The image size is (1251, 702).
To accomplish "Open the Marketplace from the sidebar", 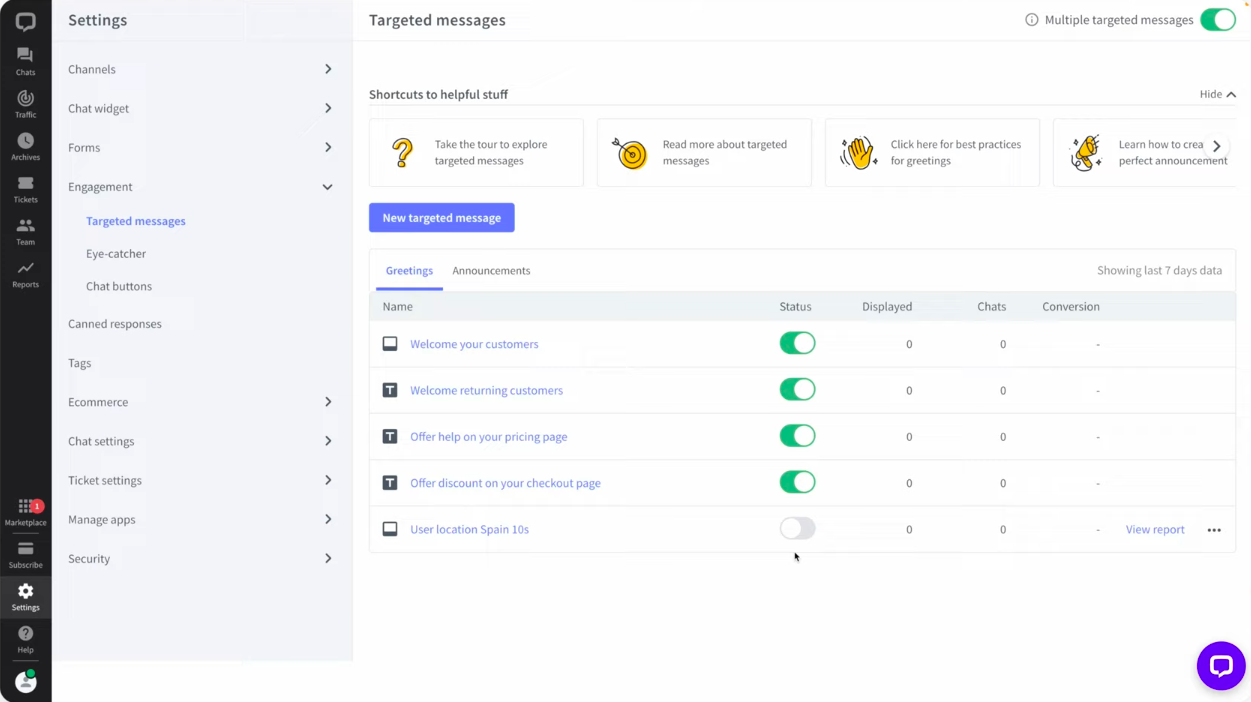I will point(25,510).
